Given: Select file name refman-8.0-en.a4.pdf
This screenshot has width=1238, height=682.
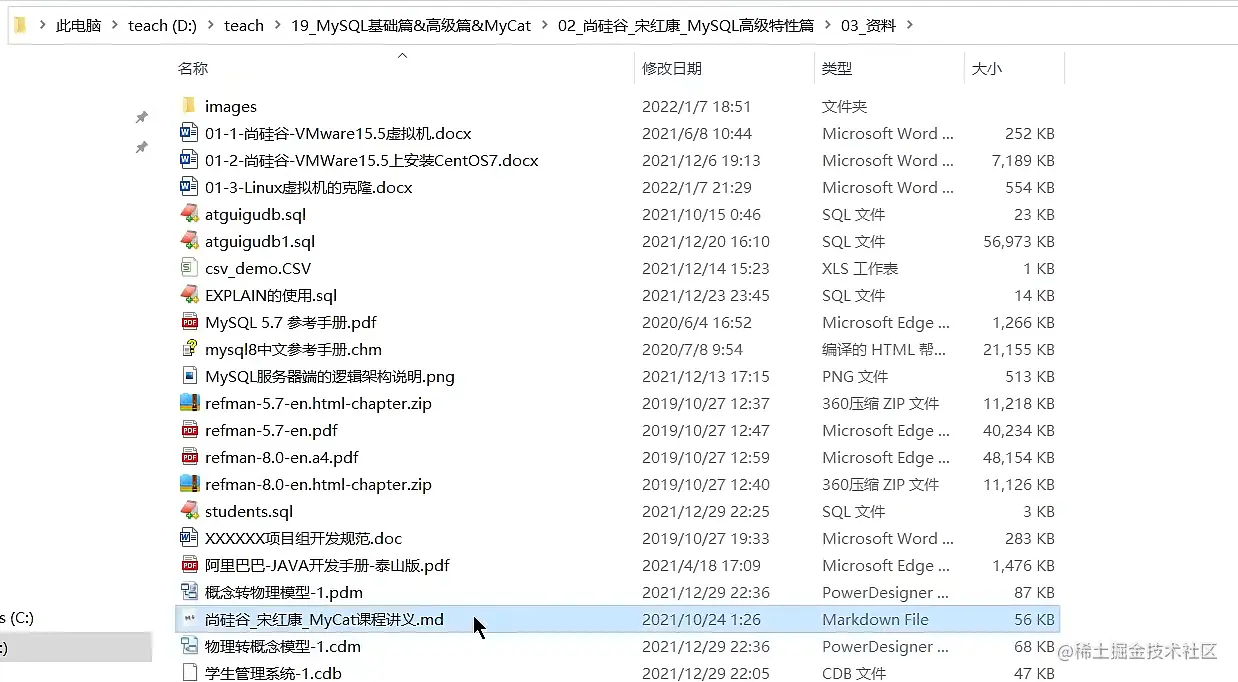Looking at the screenshot, I should pyautogui.click(x=282, y=457).
